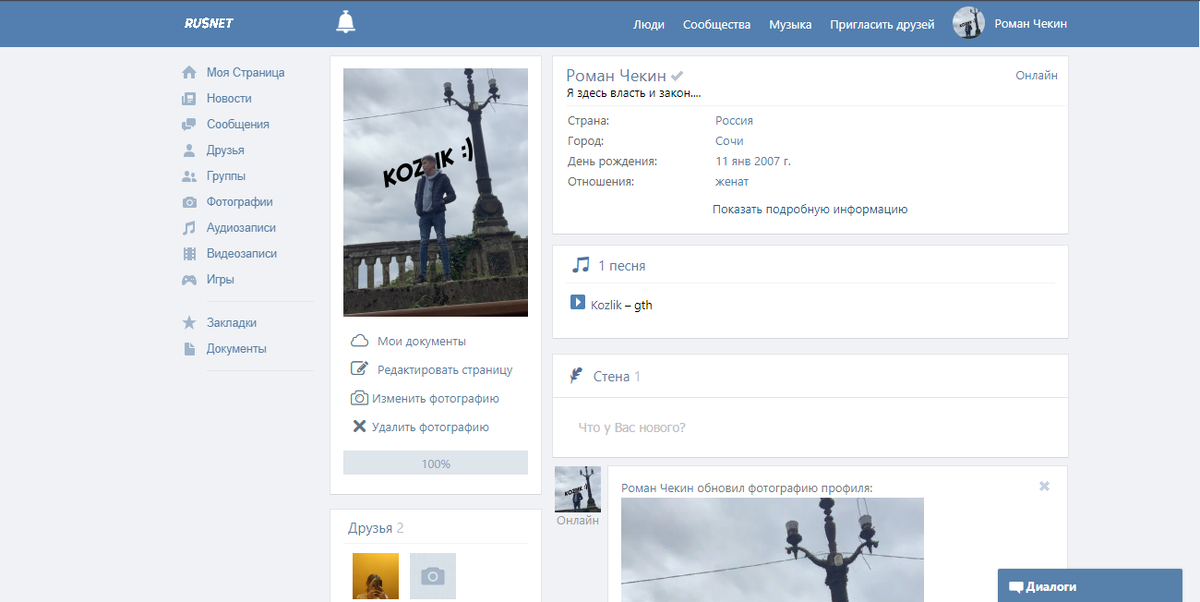Viewport: 1200px width, 602px height.
Task: Click Редактировать страницу link
Action: 444,370
